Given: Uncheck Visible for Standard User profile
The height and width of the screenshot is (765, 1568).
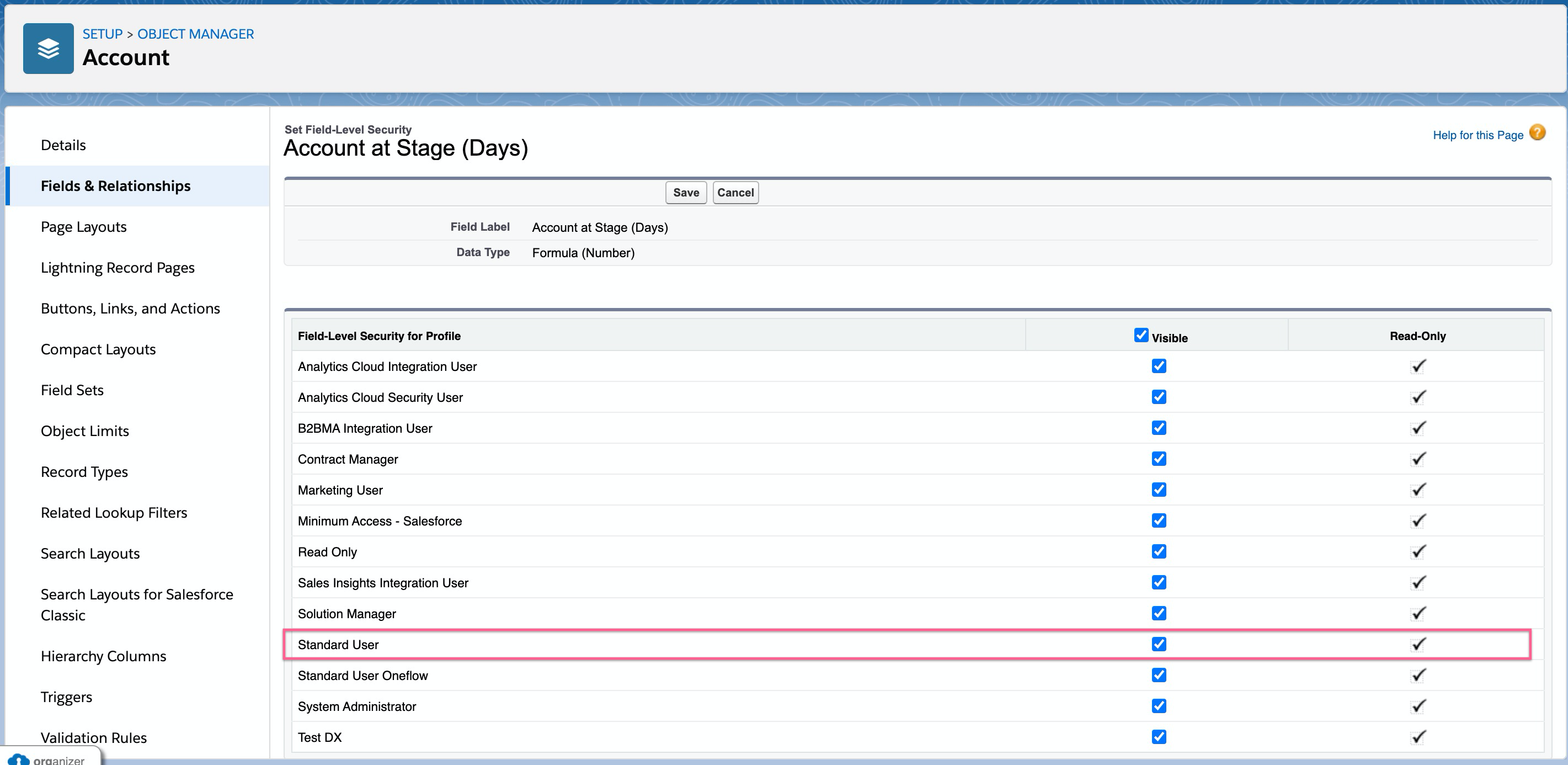Looking at the screenshot, I should coord(1159,645).
